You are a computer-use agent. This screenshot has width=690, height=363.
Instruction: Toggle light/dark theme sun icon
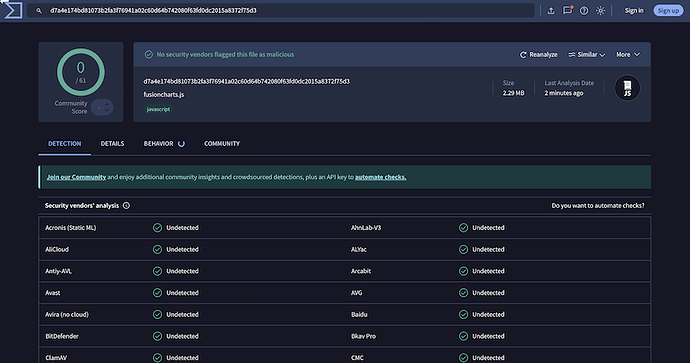[x=601, y=11]
